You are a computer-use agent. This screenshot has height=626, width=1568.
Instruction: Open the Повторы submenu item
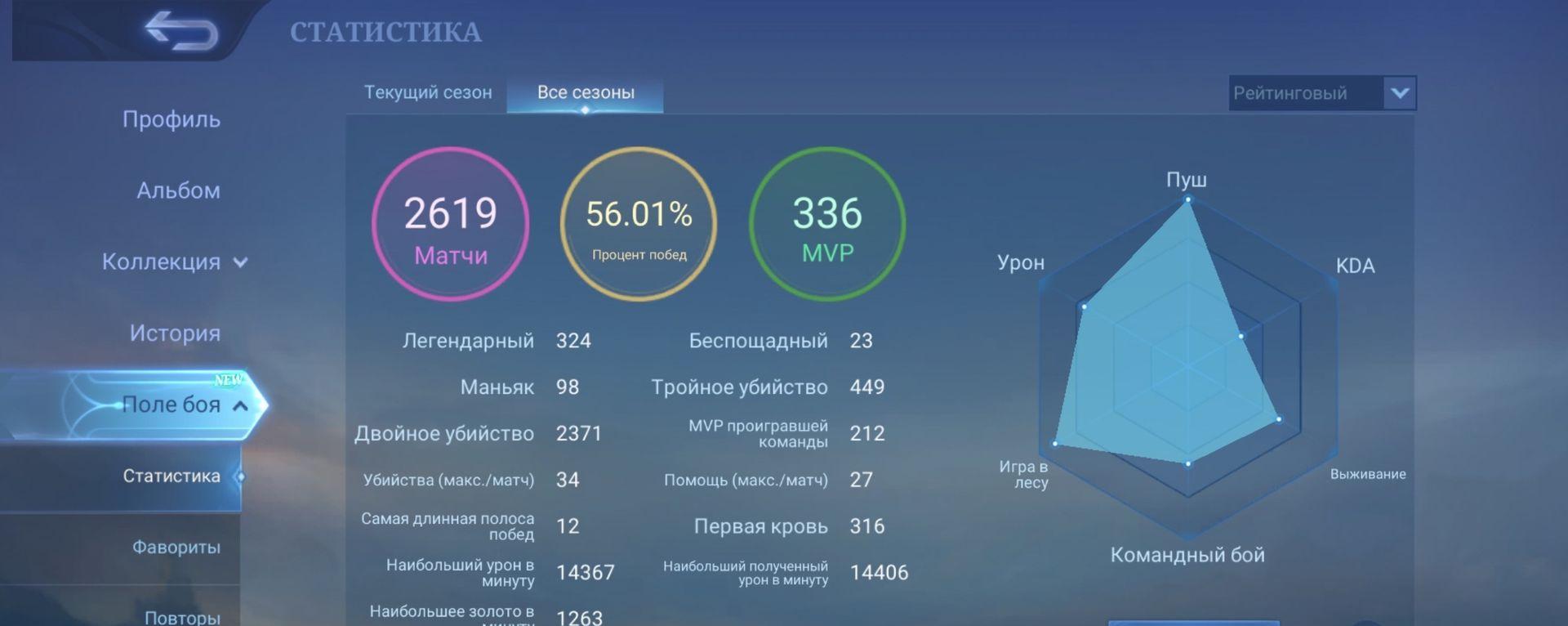click(181, 617)
